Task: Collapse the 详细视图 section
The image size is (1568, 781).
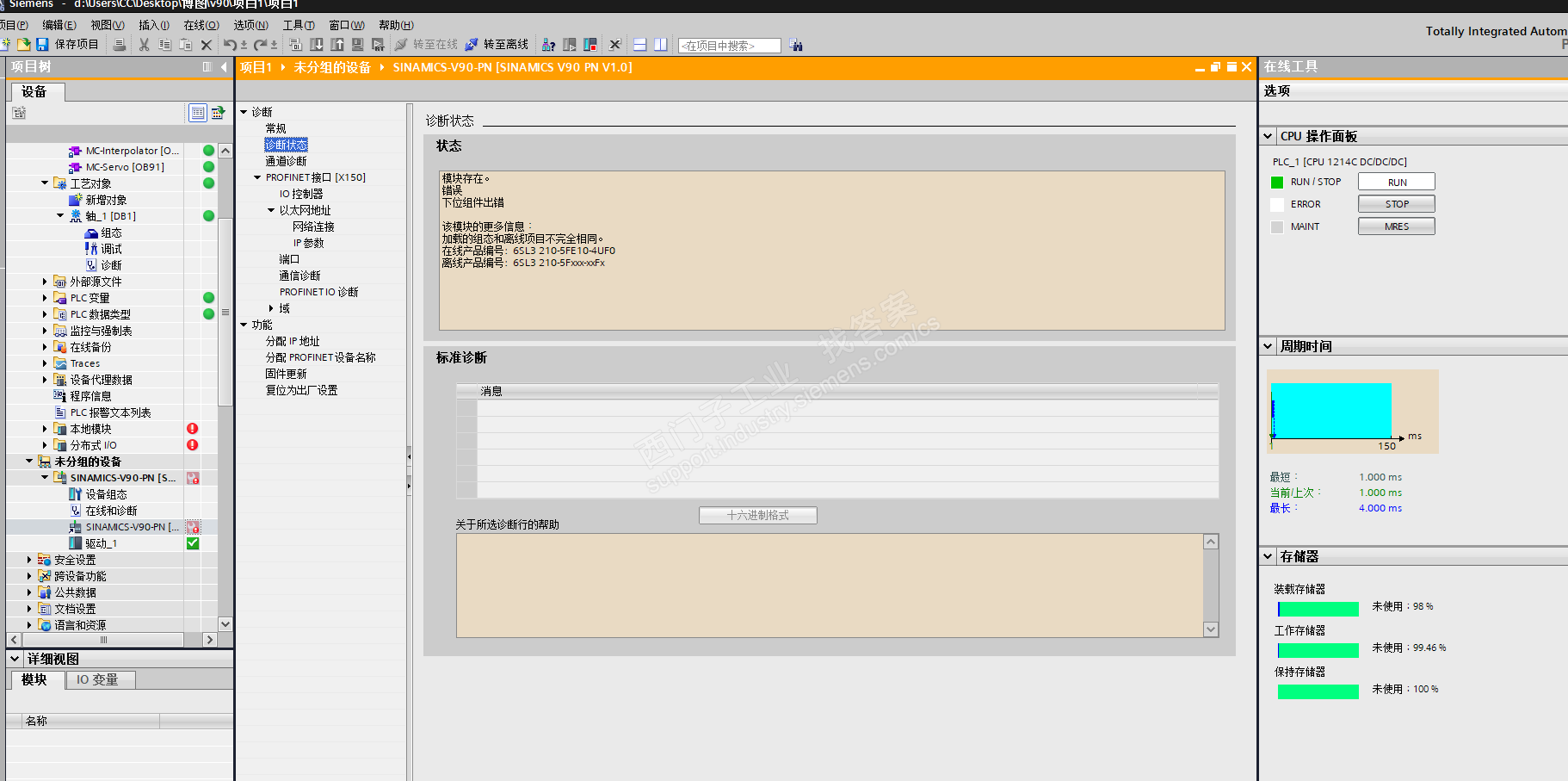Action: (x=15, y=659)
